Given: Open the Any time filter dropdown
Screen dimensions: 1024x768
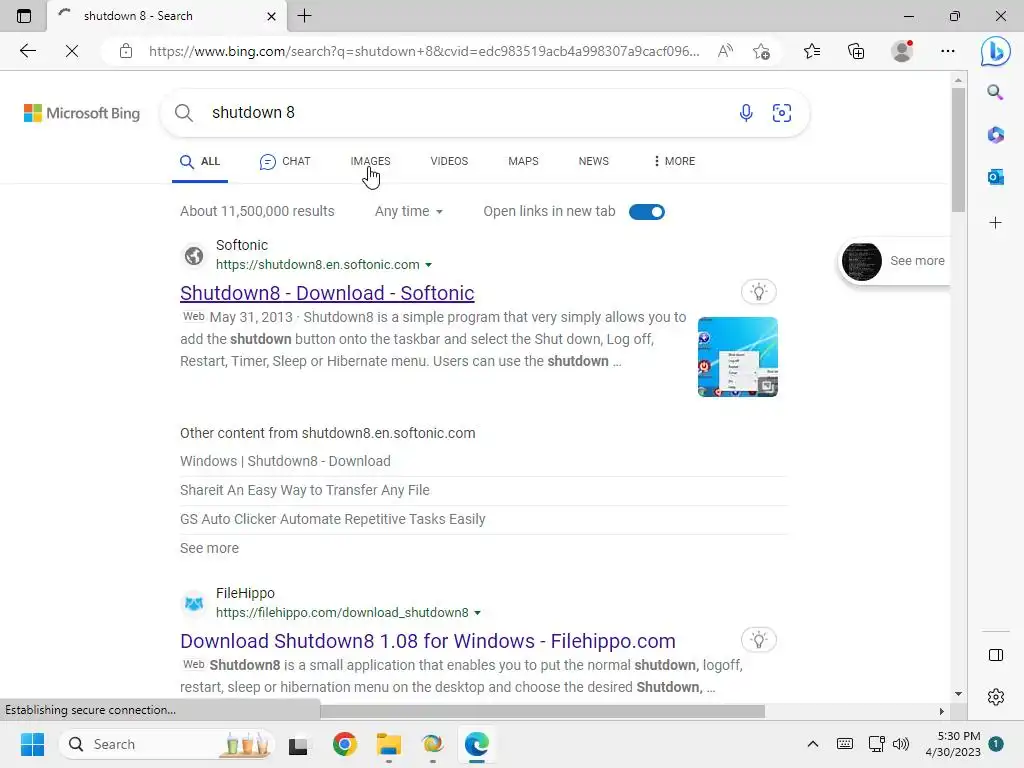Looking at the screenshot, I should [409, 211].
